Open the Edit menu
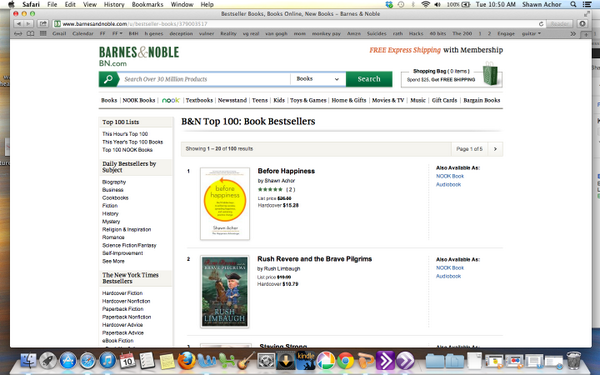Image resolution: width=600 pixels, height=375 pixels. point(70,4)
